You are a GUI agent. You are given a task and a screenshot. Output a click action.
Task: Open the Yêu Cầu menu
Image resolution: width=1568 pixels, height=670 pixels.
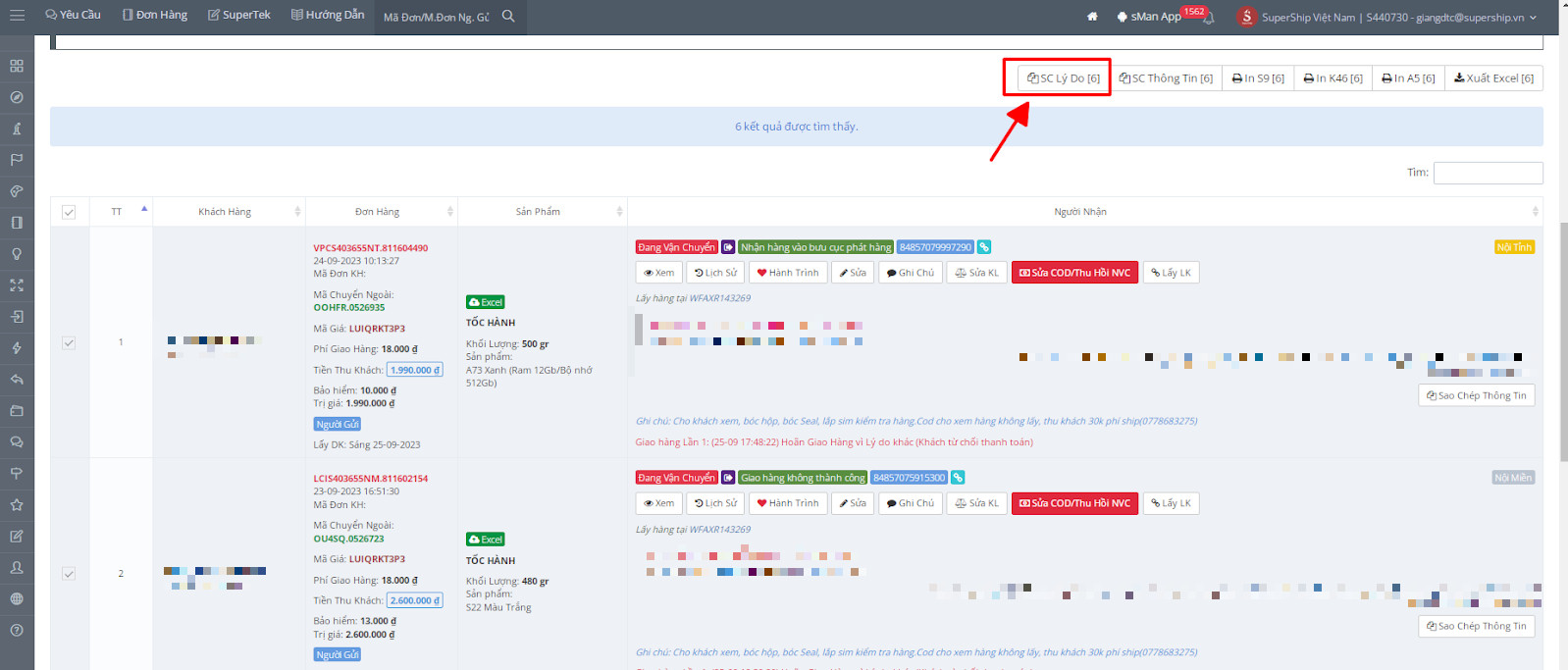(x=73, y=15)
